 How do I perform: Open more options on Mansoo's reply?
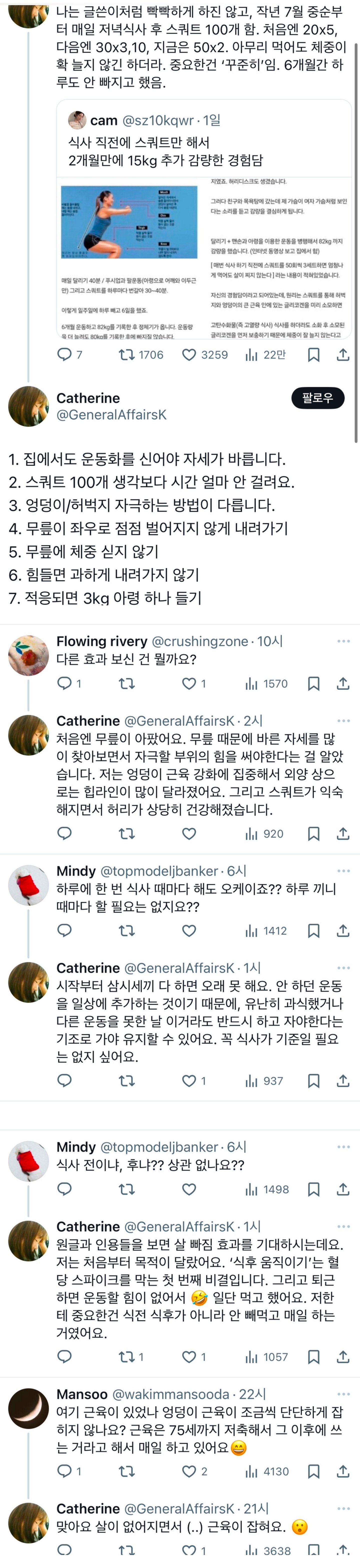point(343,1394)
